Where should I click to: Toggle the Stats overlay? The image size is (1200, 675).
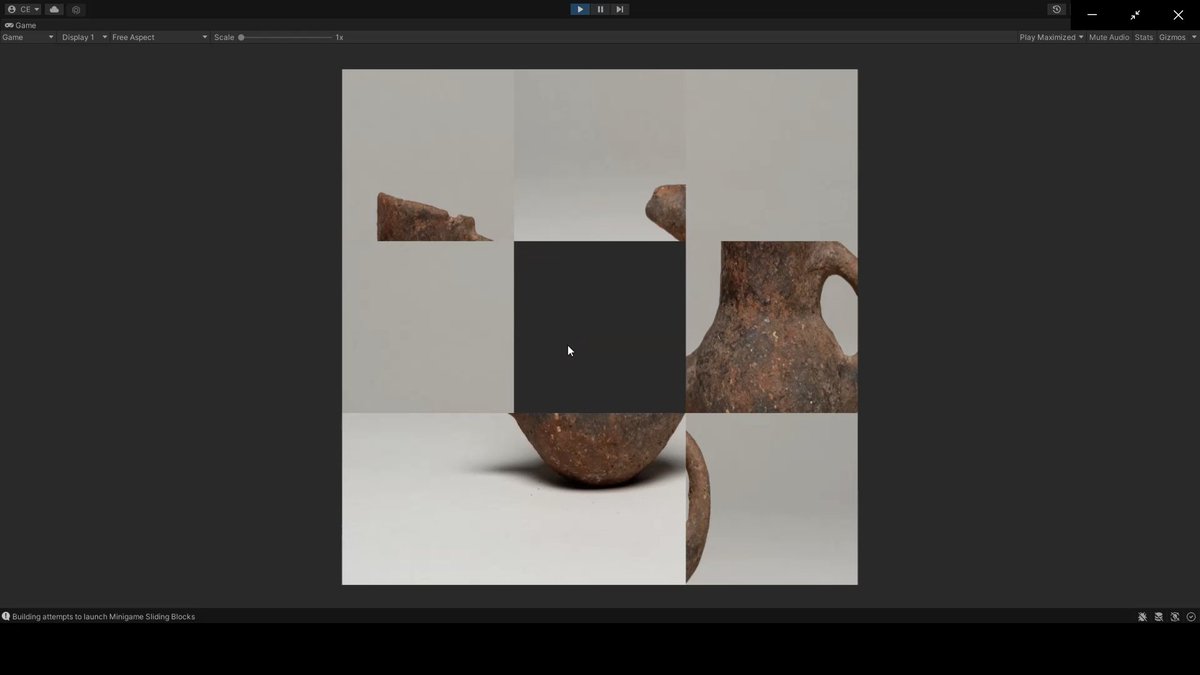point(1143,37)
